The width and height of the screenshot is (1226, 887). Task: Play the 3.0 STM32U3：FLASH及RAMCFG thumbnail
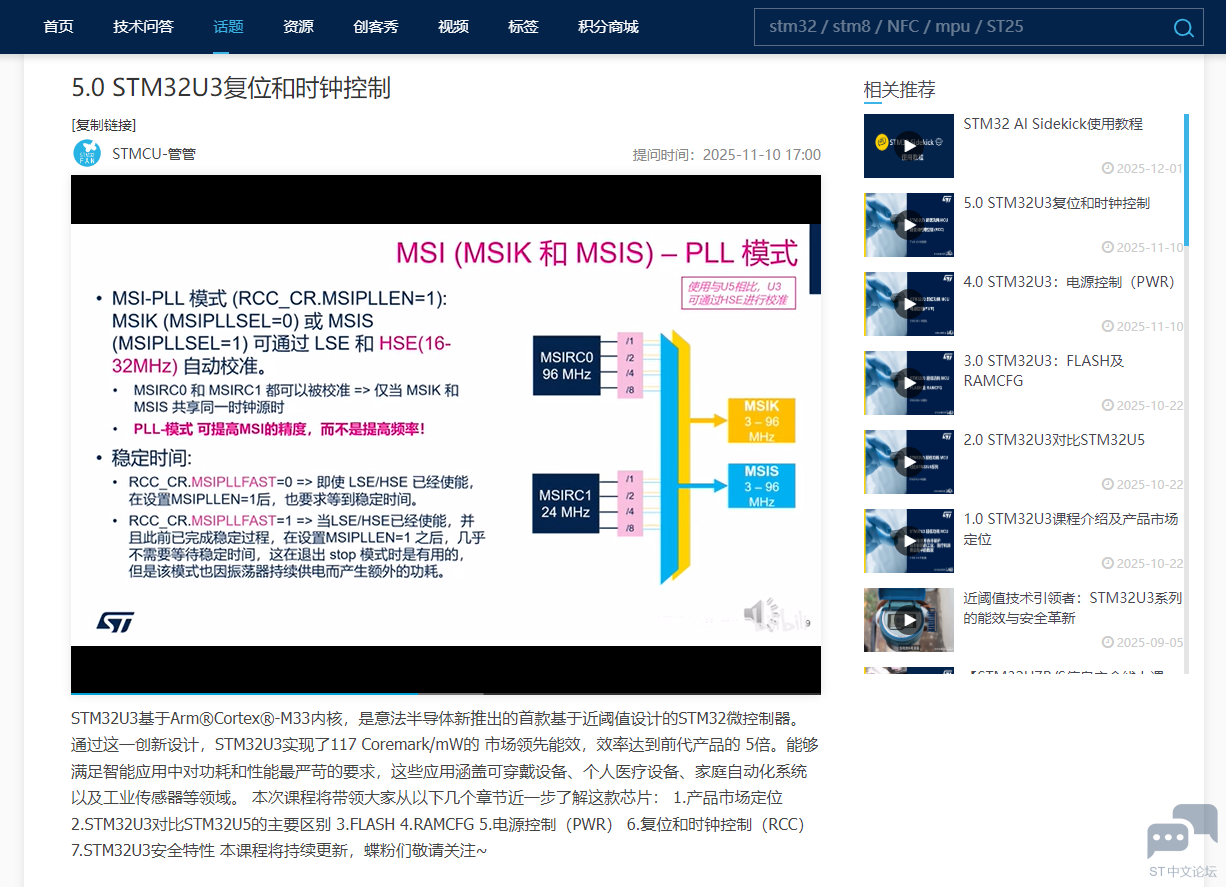coord(908,383)
